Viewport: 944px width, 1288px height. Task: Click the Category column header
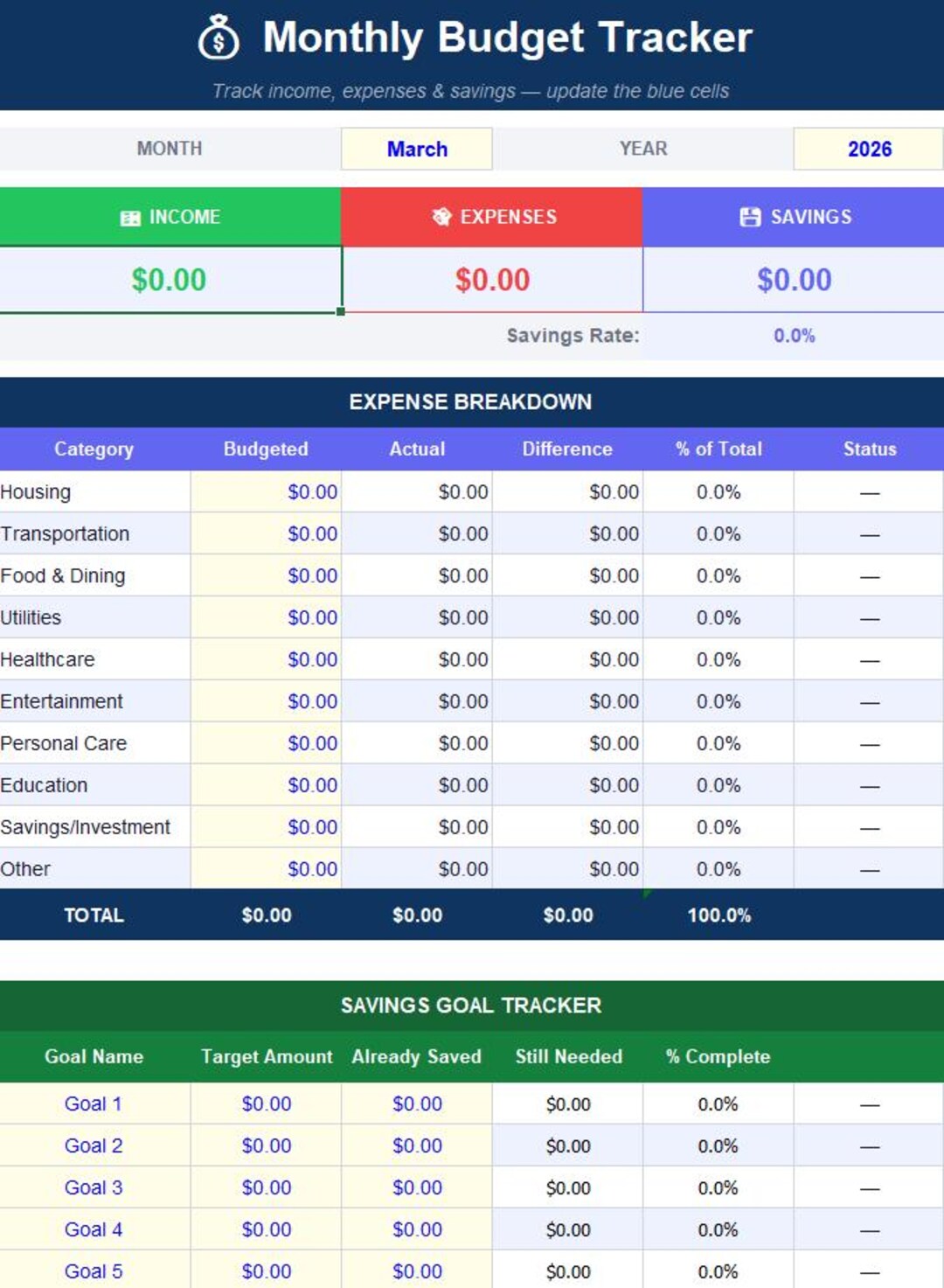(94, 449)
